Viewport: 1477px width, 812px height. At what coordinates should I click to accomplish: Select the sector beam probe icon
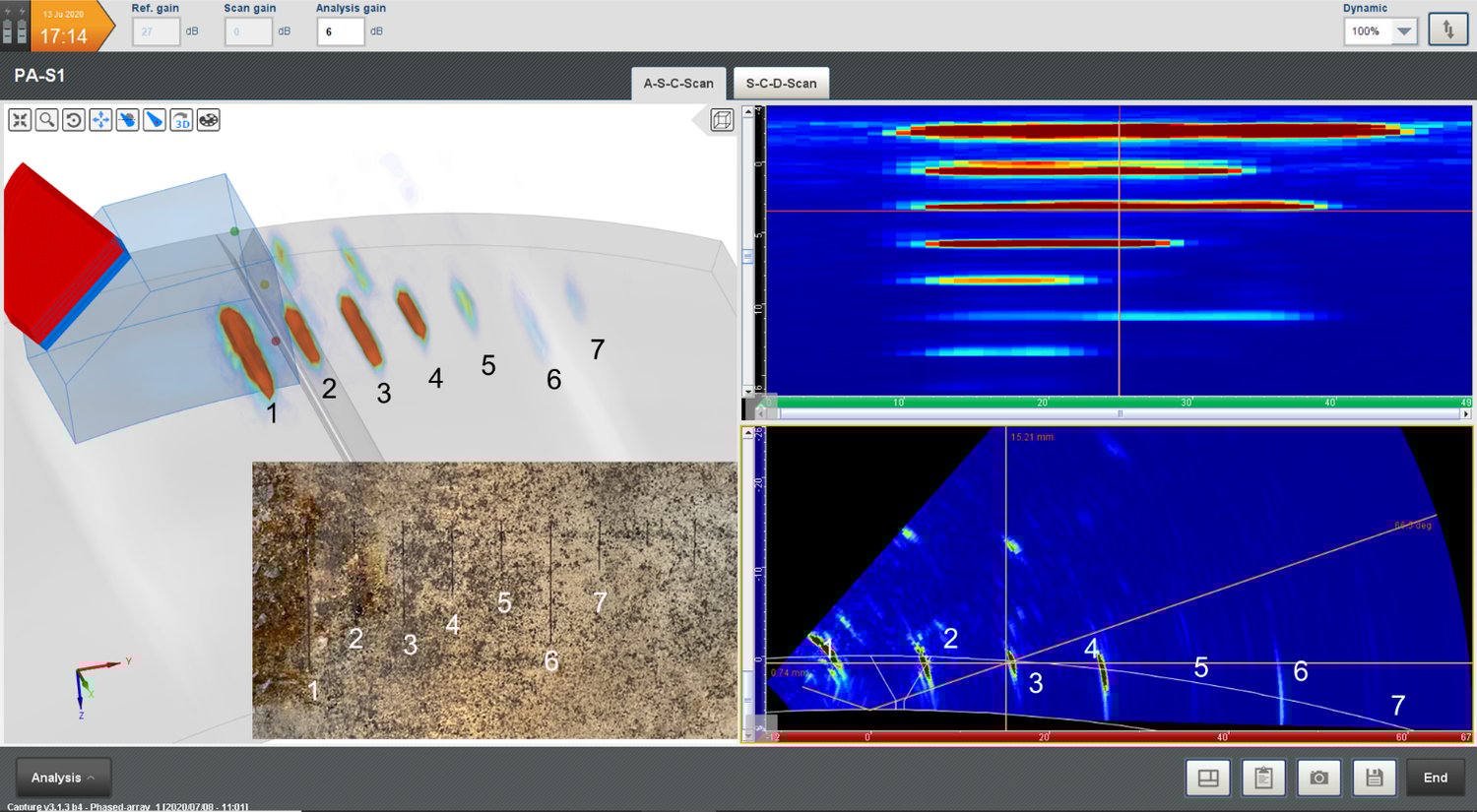(x=154, y=119)
